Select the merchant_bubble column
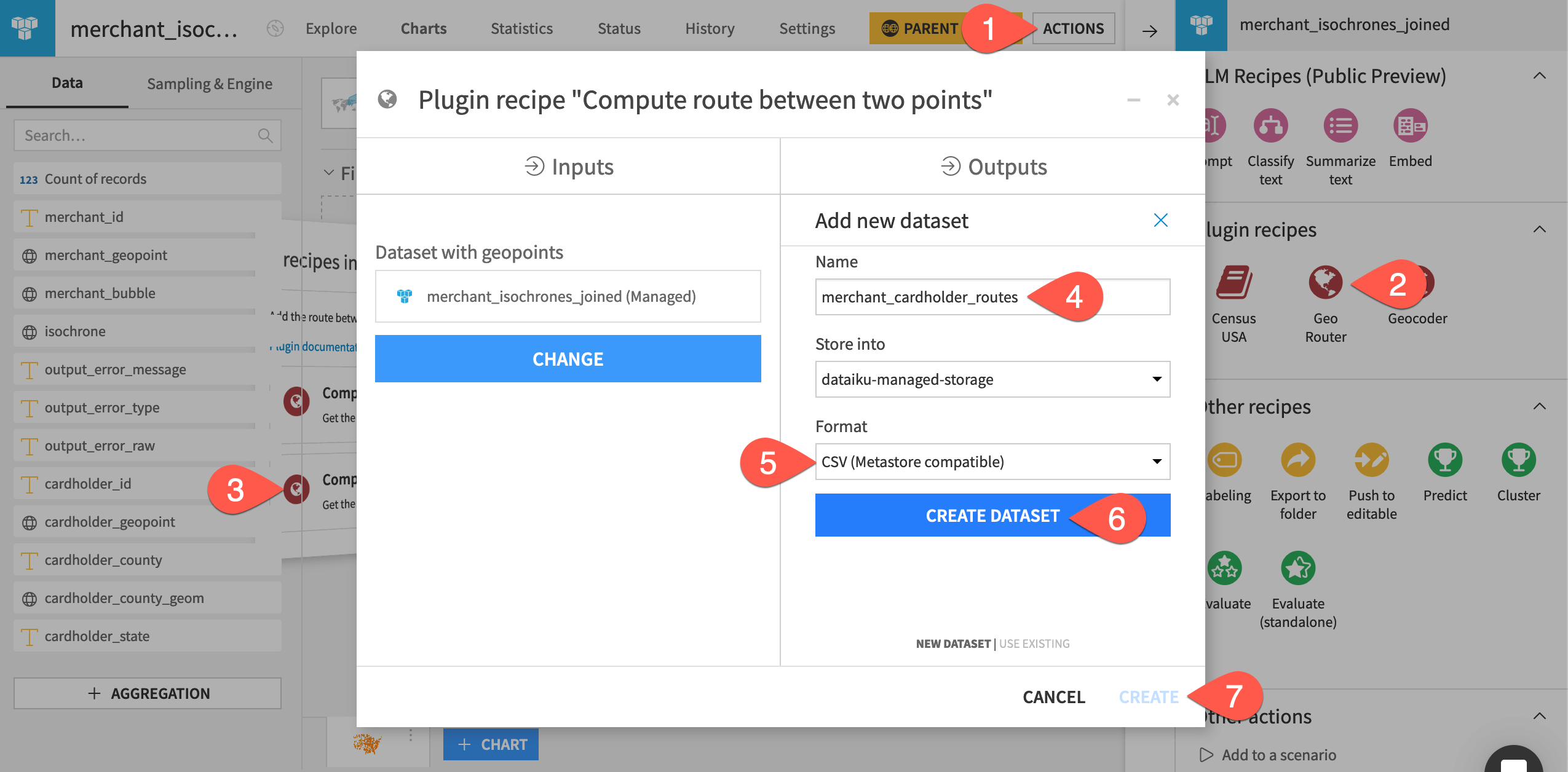1568x772 pixels. pyautogui.click(x=148, y=293)
